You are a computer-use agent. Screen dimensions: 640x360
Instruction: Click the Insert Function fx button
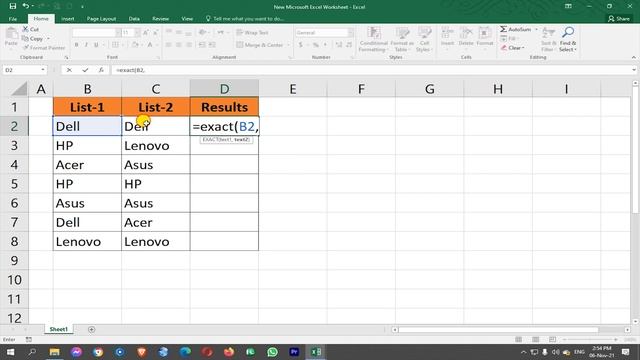101,70
